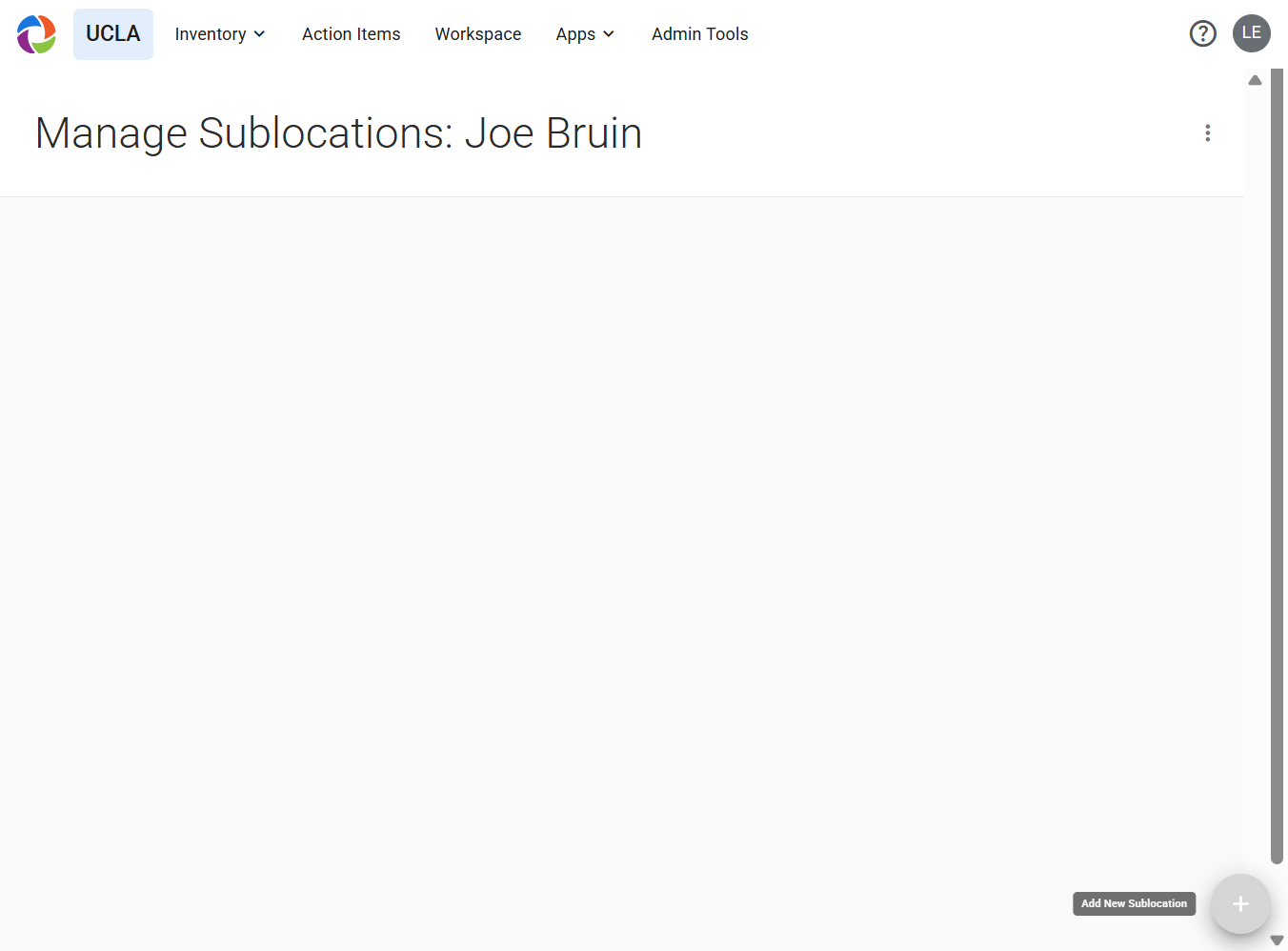Open the three-dot more options menu
Viewport: 1288px width, 951px height.
point(1208,133)
